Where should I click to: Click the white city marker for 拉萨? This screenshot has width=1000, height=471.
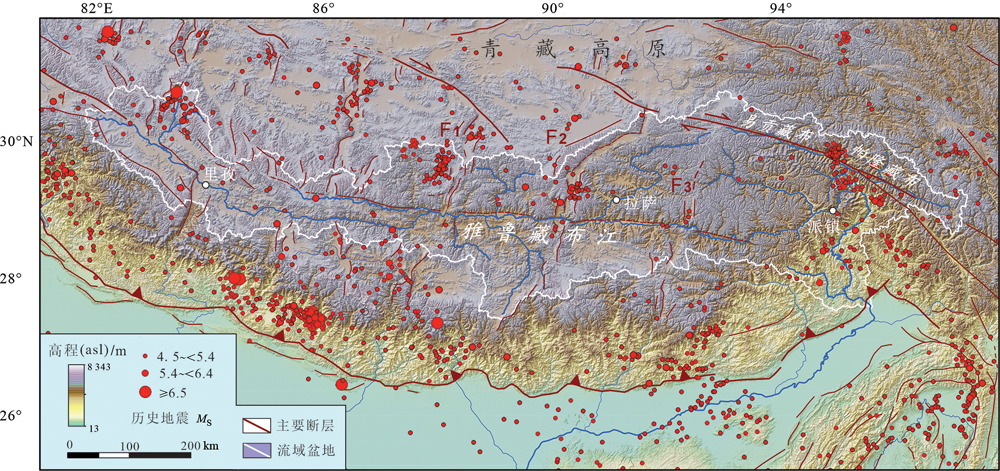click(617, 201)
